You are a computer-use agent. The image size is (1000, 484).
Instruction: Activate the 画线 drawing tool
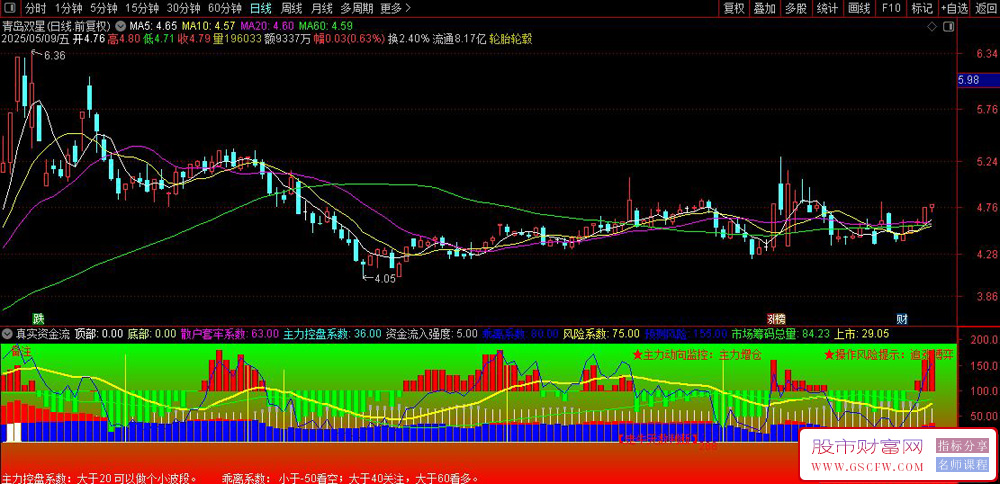pyautogui.click(x=859, y=8)
